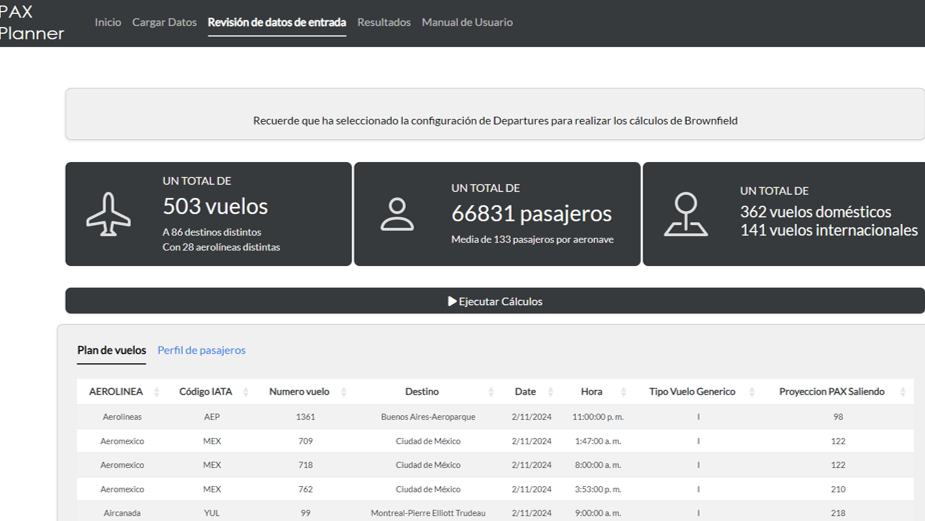Sort table by Destino column arrows
This screenshot has height=521, width=925.
tap(491, 392)
